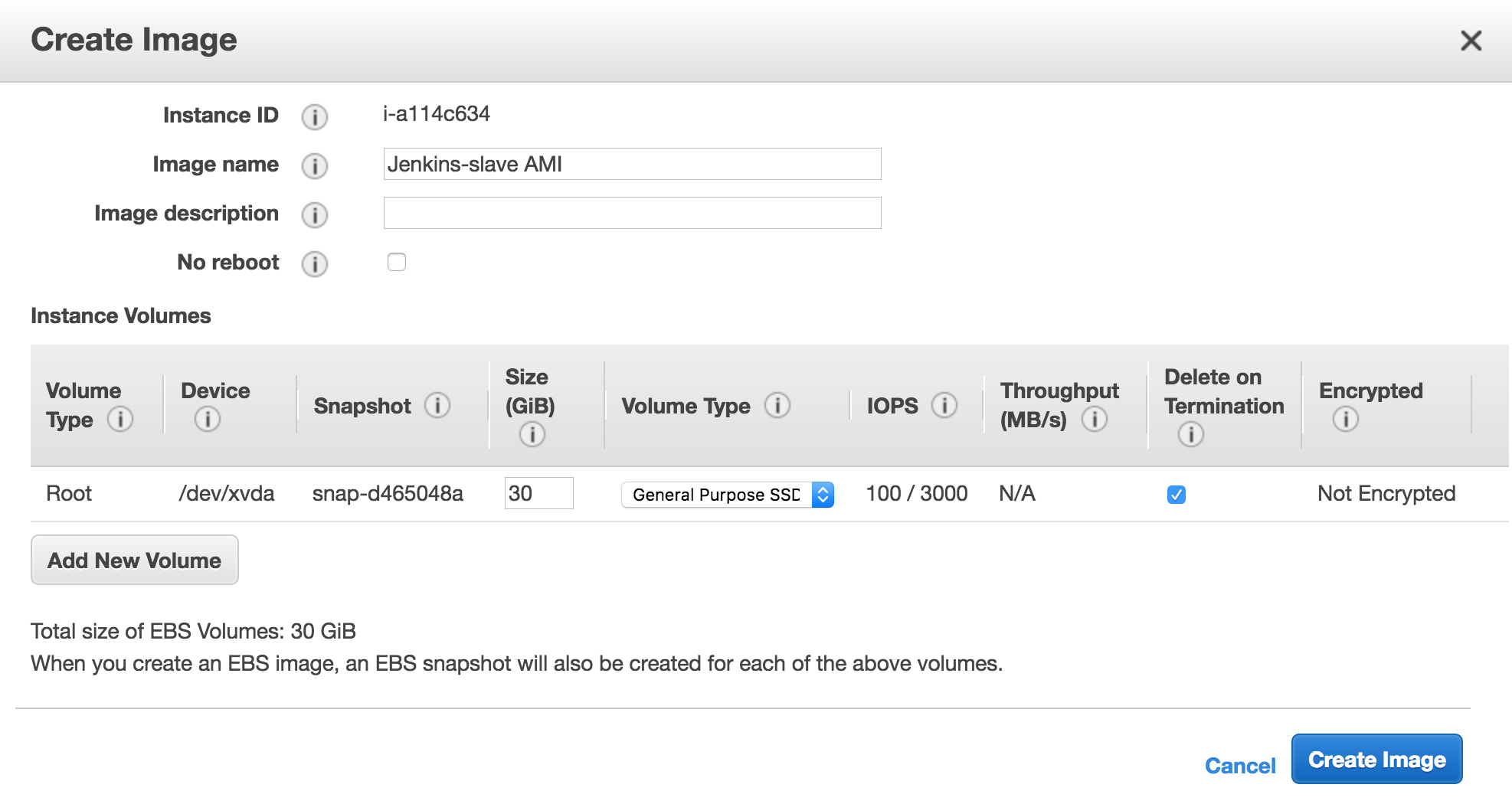Click the Delete on Termination info icon
Viewport: 1512px width, 804px height.
[1190, 434]
